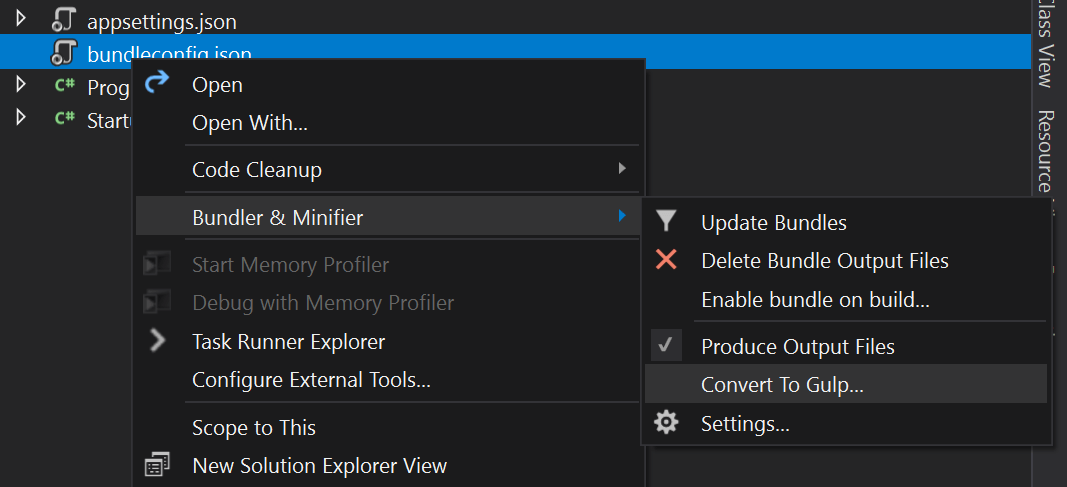Image resolution: width=1067 pixels, height=487 pixels.
Task: Choose New Solution Explorer View
Action: click(x=387, y=465)
